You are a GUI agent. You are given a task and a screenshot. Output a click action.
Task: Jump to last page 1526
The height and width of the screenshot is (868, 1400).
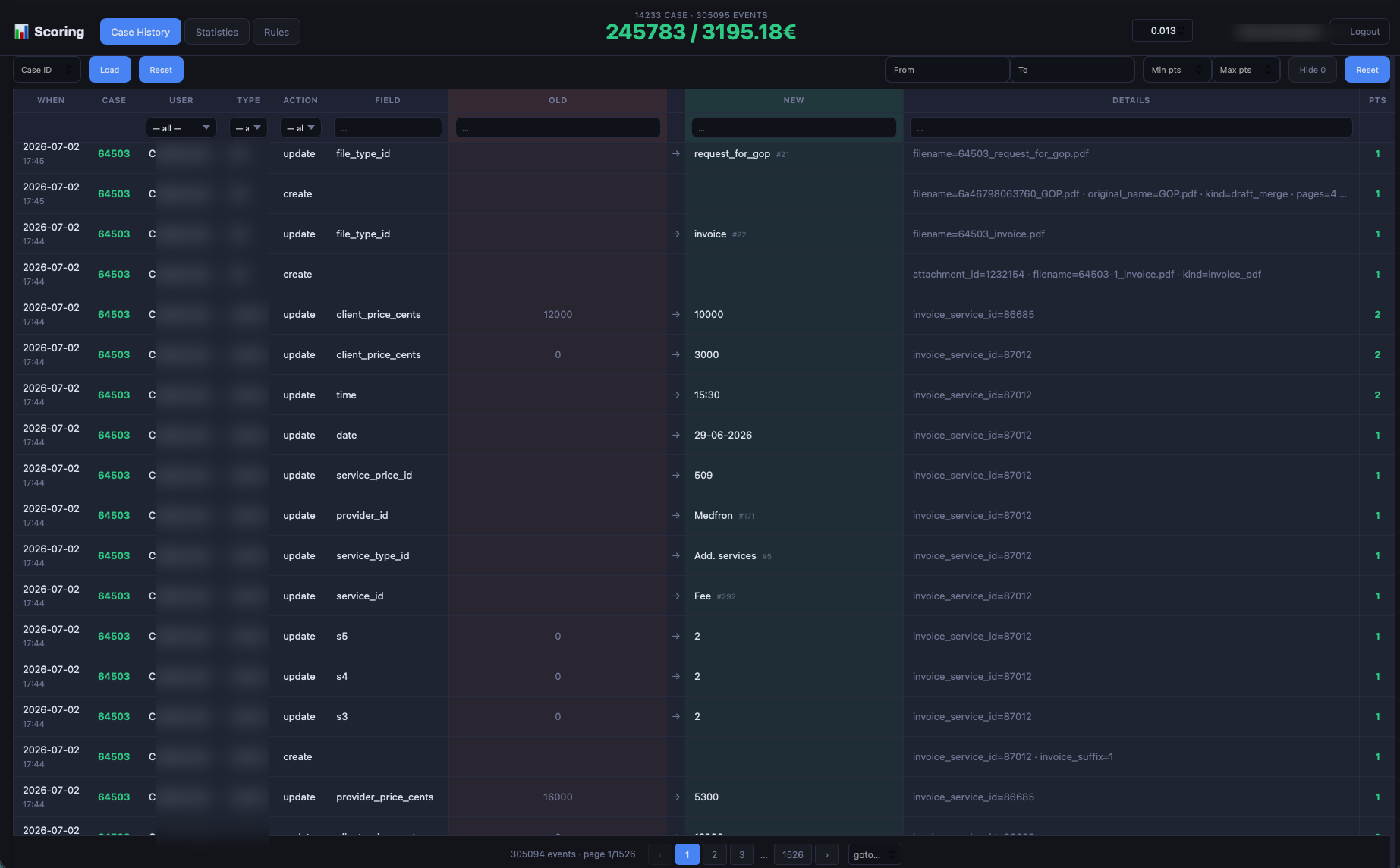792,854
